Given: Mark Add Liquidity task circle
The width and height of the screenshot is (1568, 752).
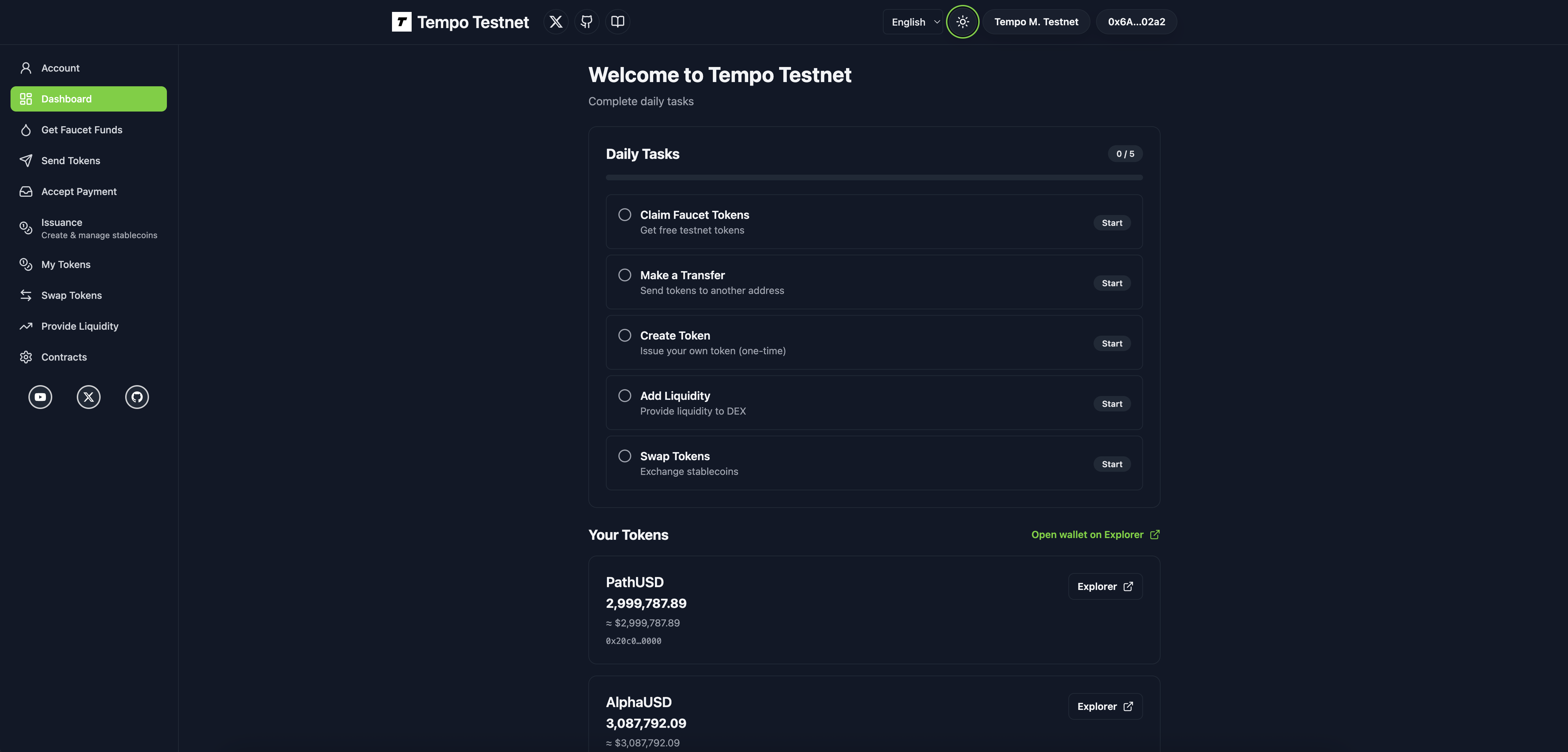Looking at the screenshot, I should (x=624, y=396).
